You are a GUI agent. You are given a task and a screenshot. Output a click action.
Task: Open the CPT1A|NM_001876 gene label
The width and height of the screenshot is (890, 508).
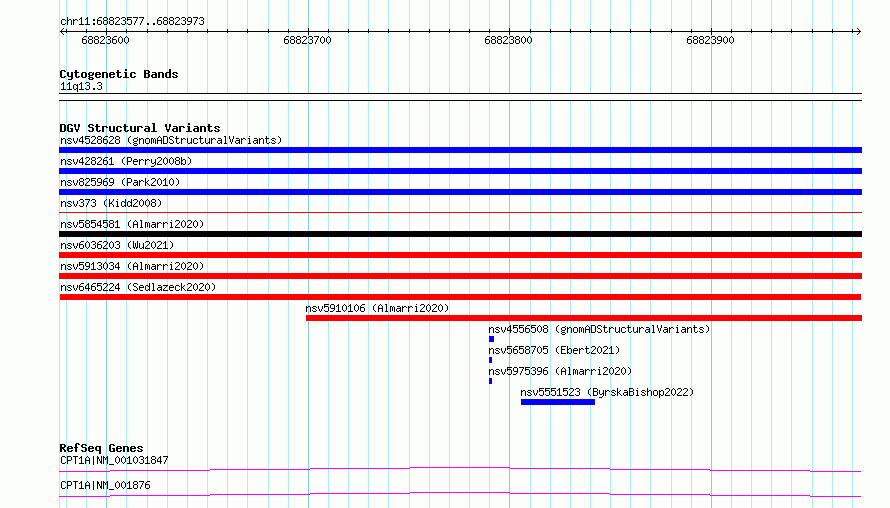tap(105, 485)
